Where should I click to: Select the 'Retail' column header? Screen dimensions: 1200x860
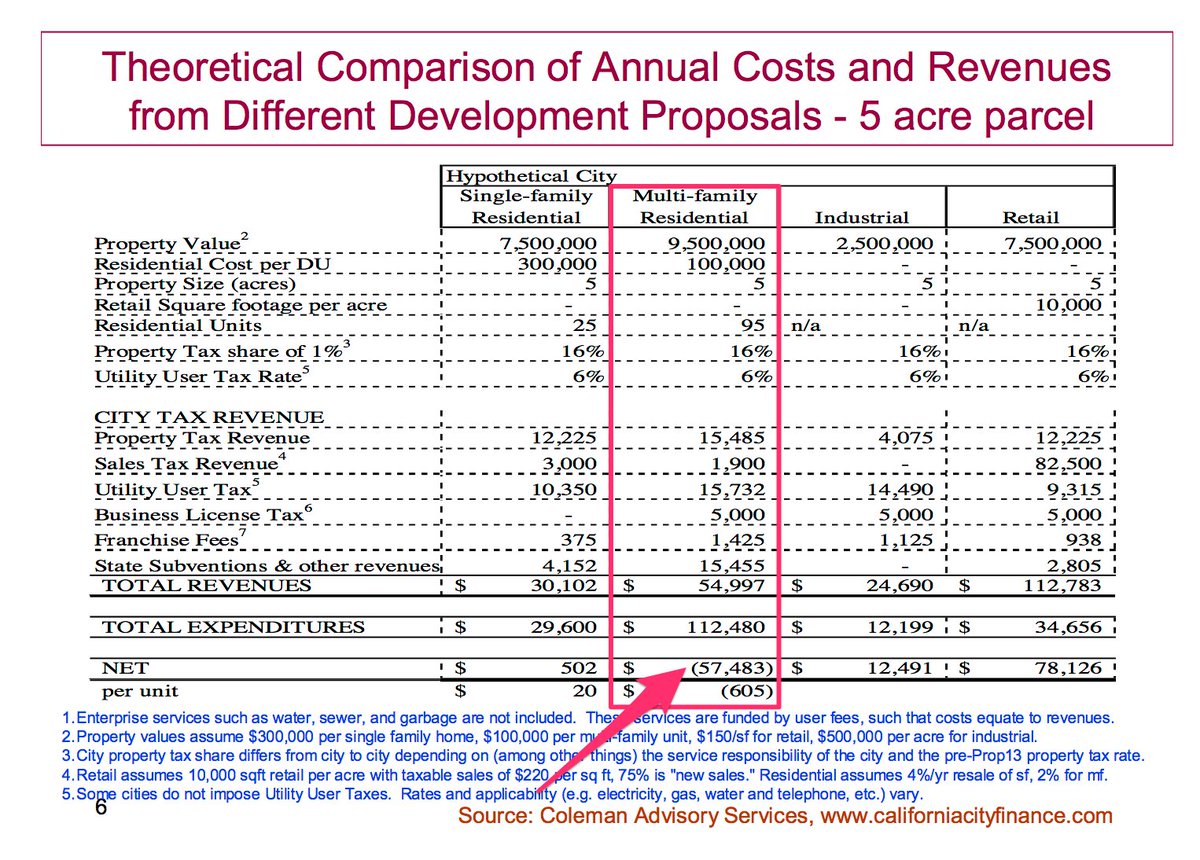point(1030,217)
